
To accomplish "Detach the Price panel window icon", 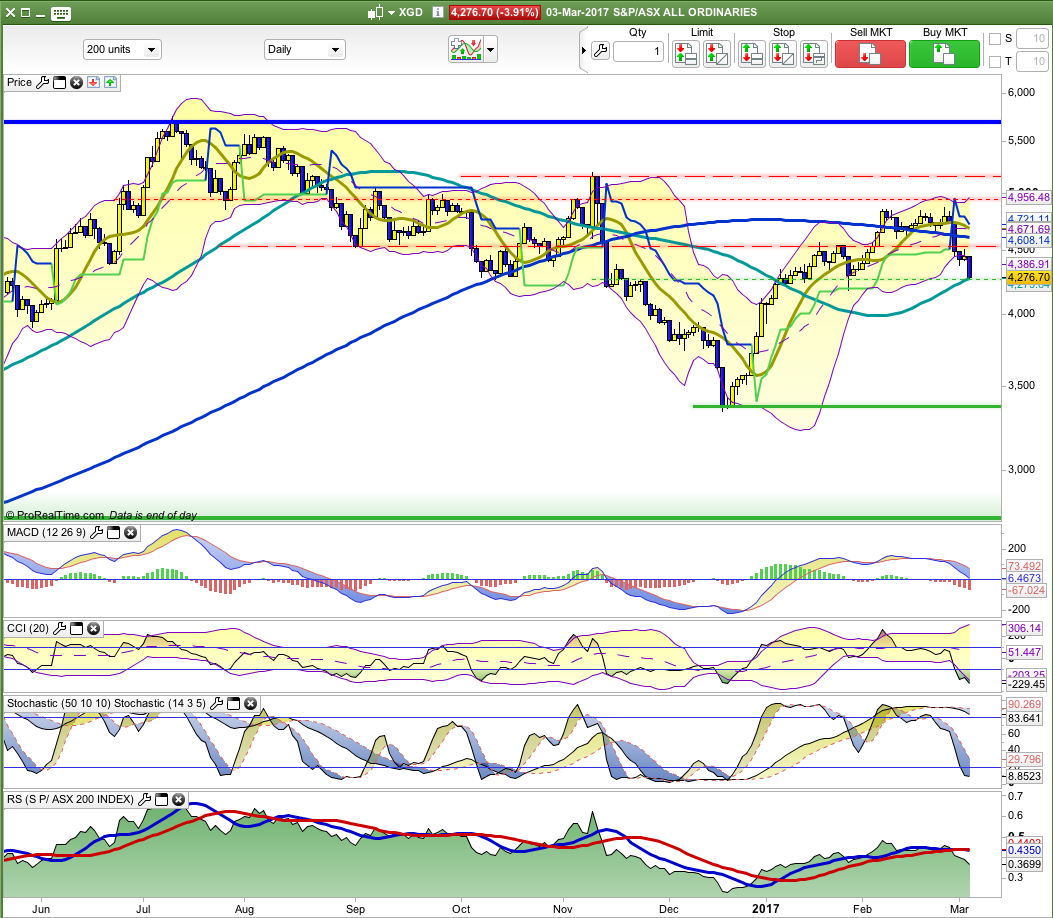I will tap(60, 83).
